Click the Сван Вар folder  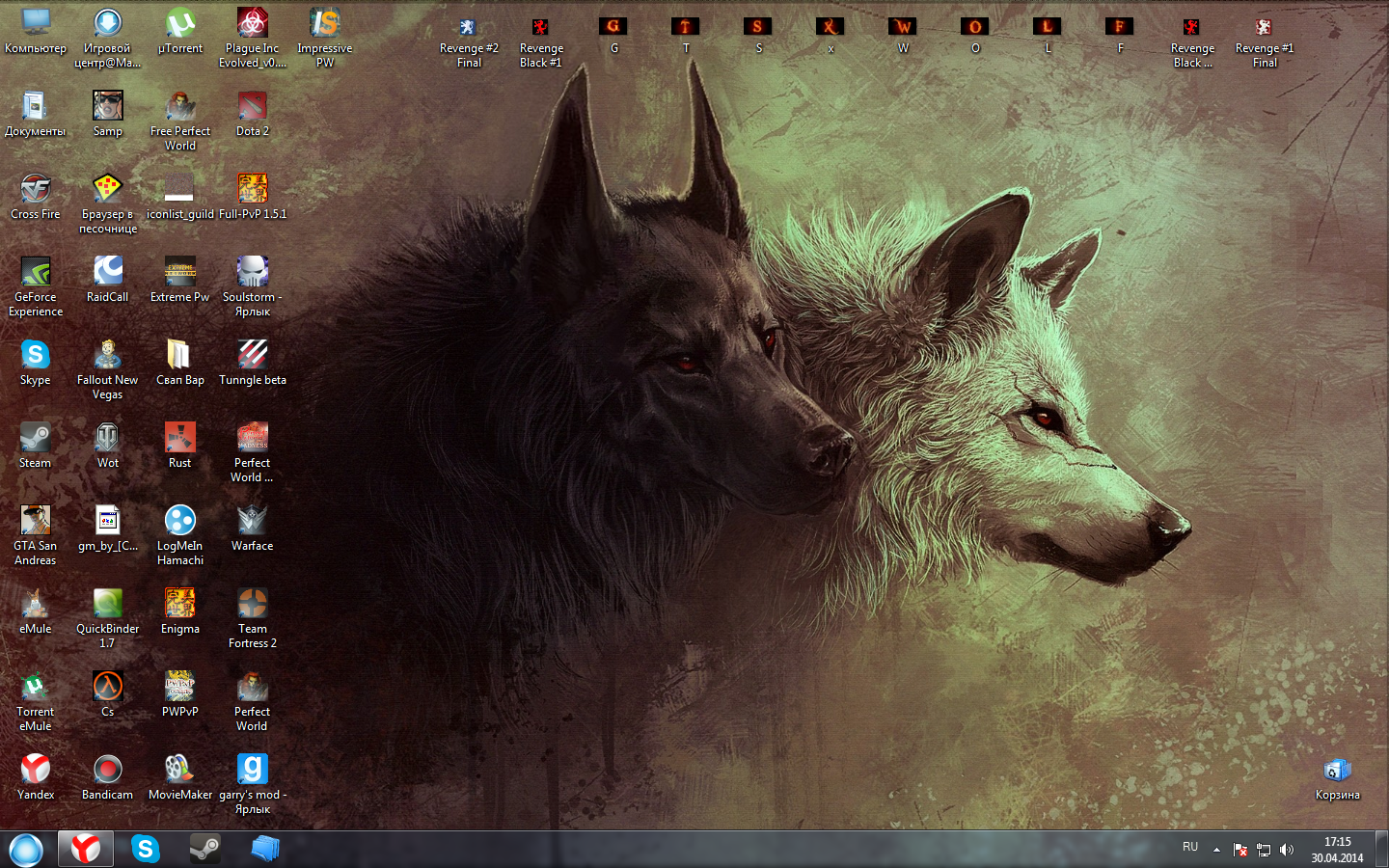tap(180, 363)
